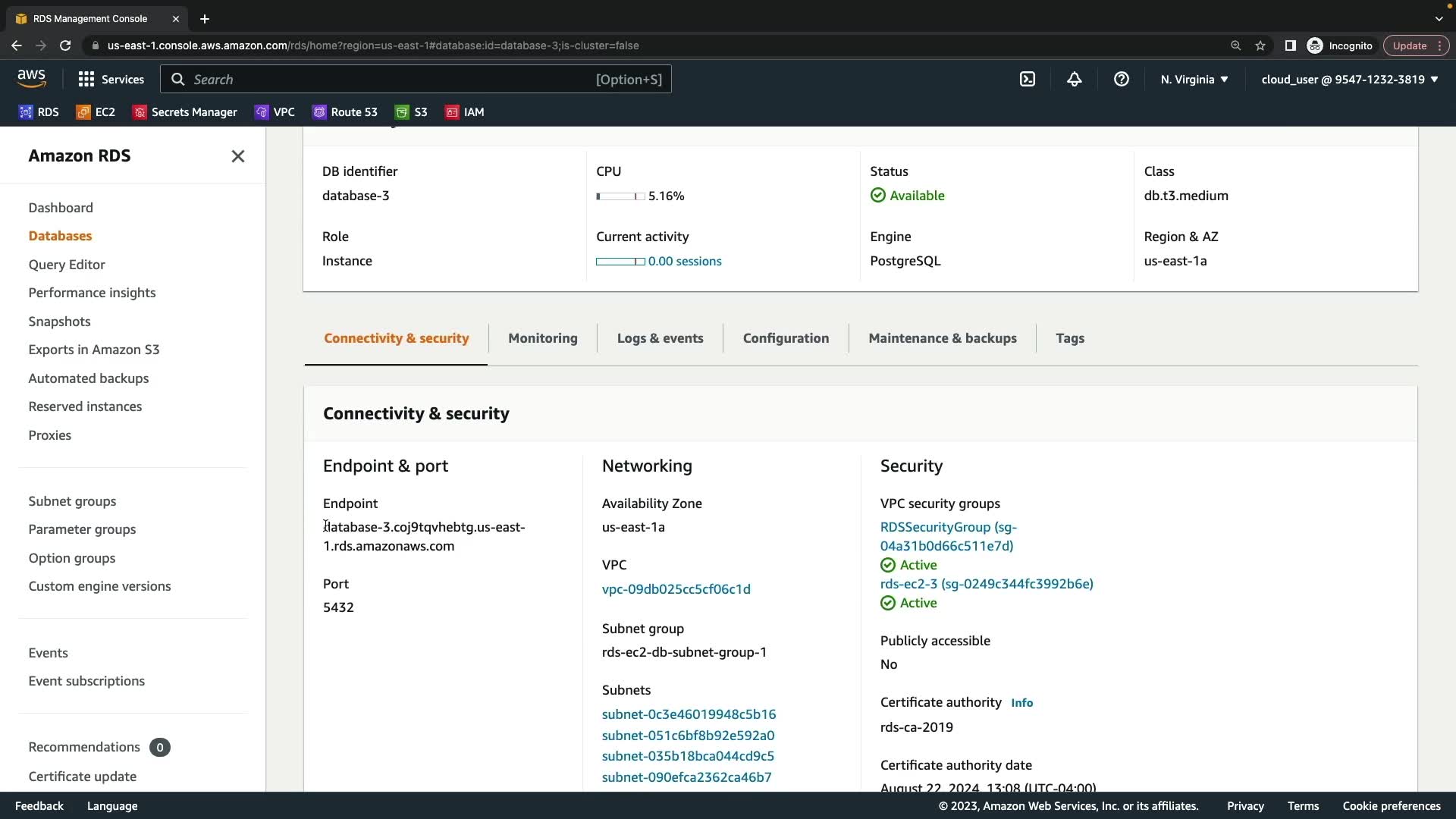Switch to the Monitoring tab
The height and width of the screenshot is (819, 1456).
pos(542,338)
